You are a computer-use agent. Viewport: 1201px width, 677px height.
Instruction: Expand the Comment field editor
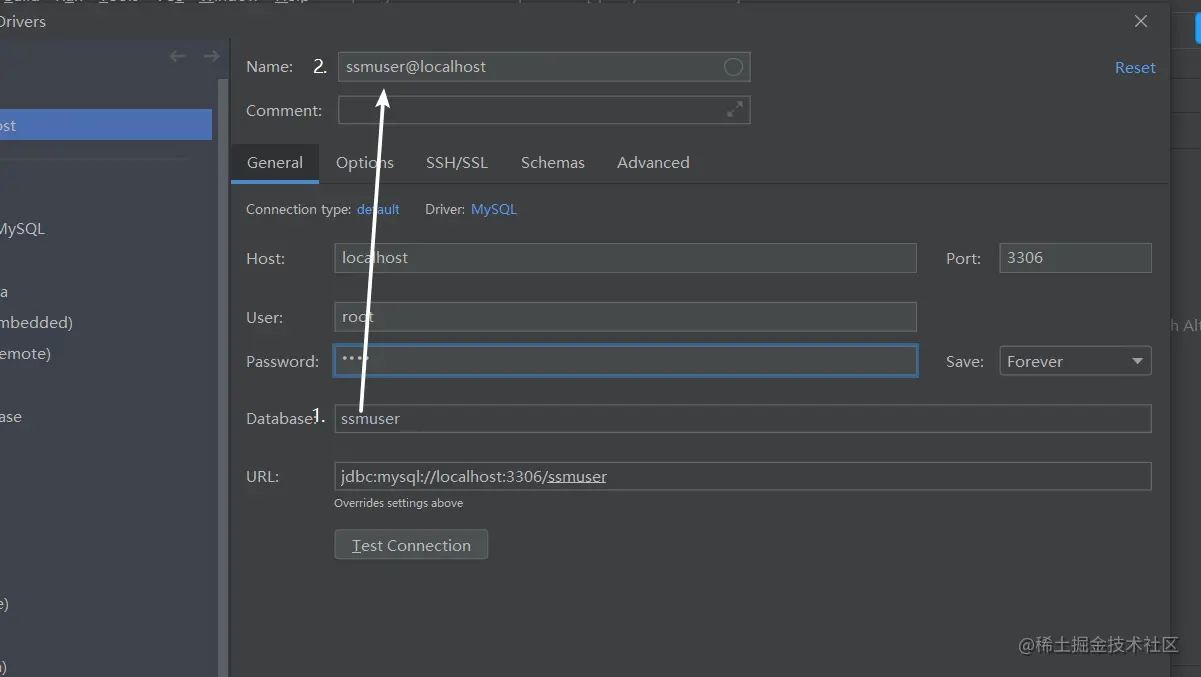coord(735,110)
